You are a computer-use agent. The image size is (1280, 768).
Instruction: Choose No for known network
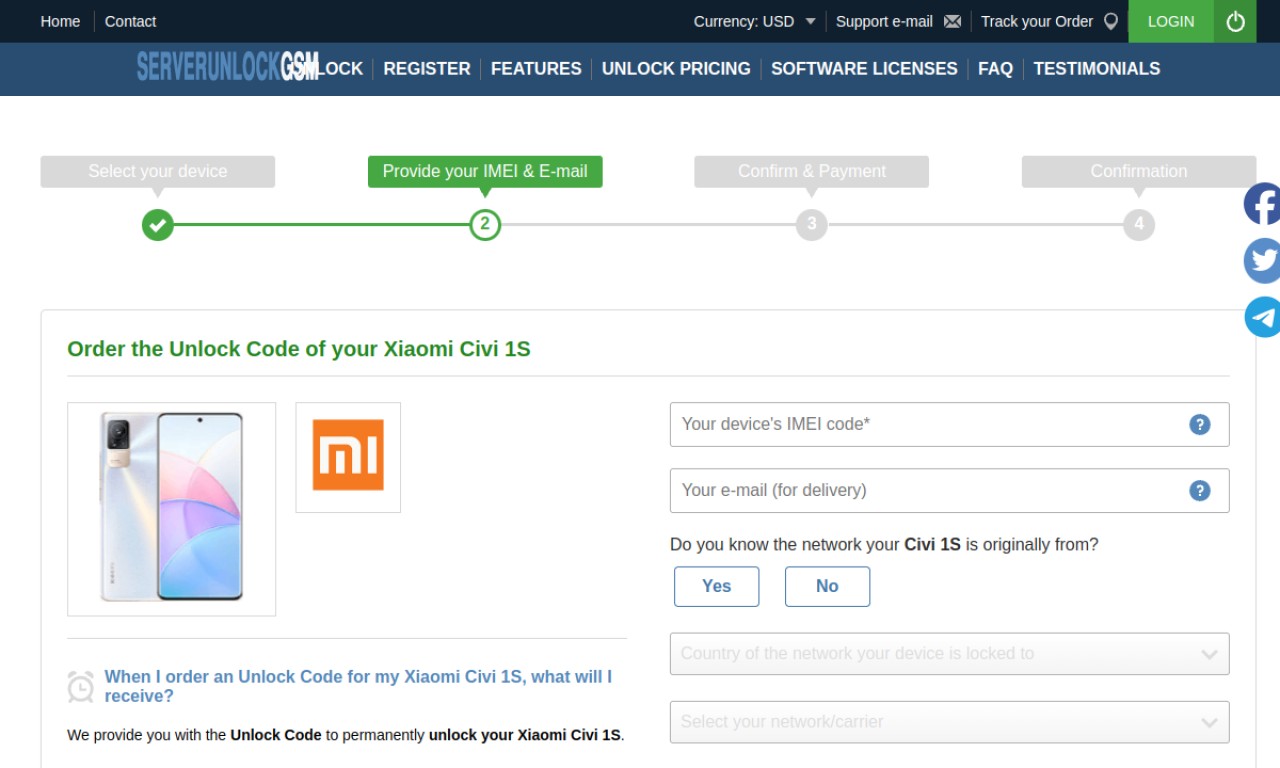pyautogui.click(x=827, y=586)
